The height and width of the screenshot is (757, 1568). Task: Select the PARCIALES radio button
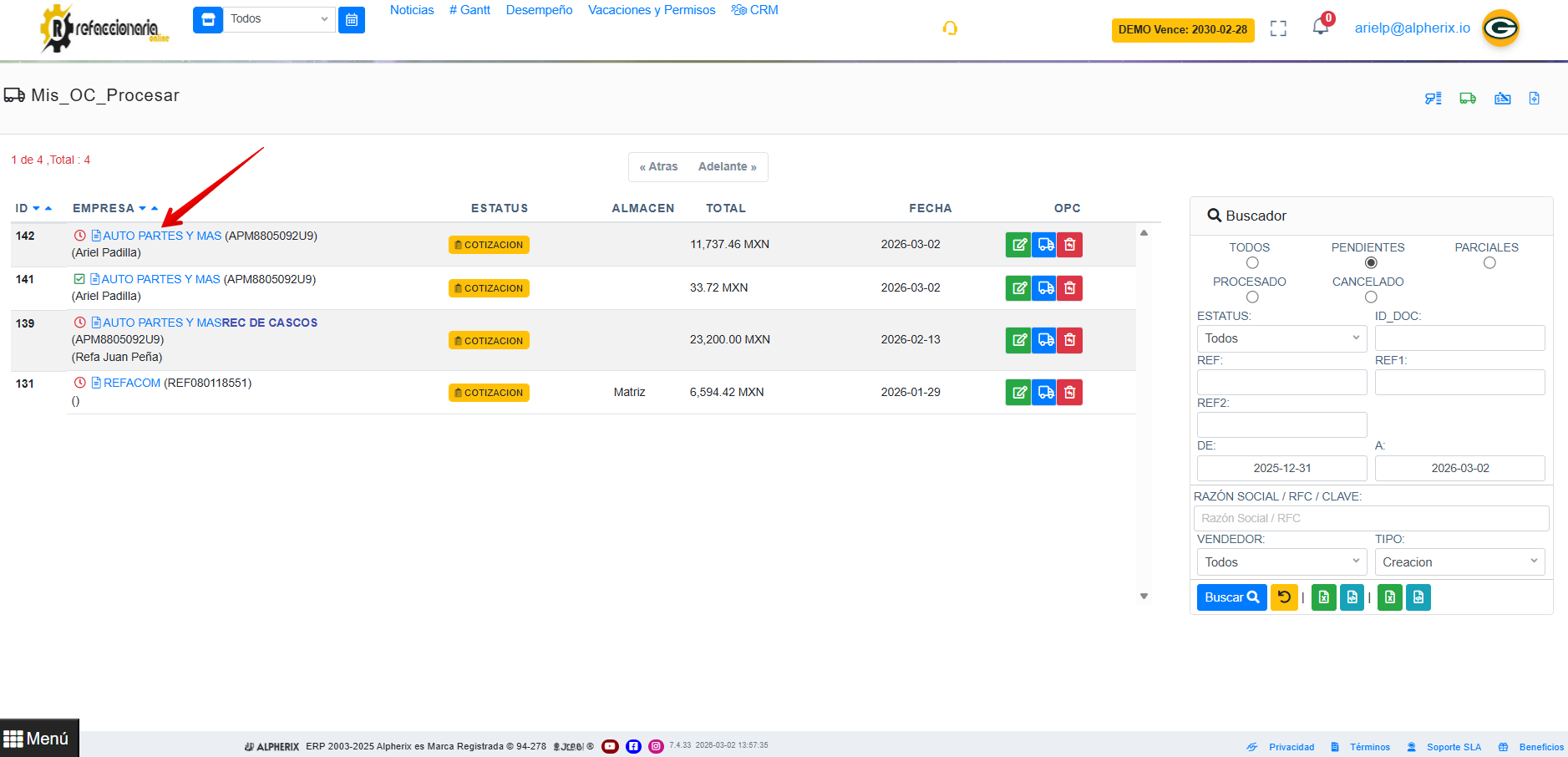coord(1489,263)
